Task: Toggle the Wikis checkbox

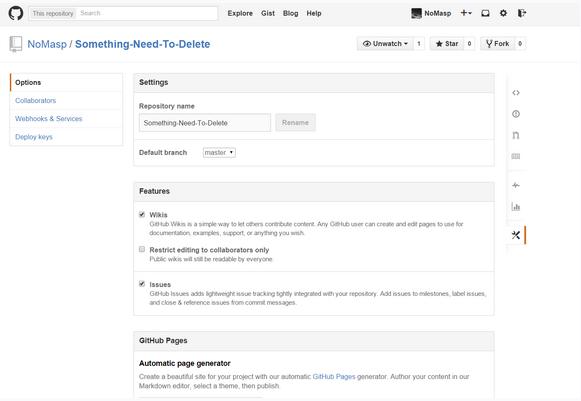Action: pyautogui.click(x=142, y=214)
